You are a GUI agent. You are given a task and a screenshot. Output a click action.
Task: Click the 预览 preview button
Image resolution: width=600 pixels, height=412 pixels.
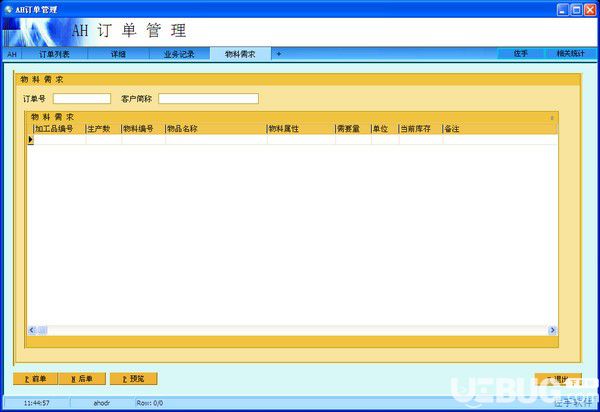(x=134, y=379)
